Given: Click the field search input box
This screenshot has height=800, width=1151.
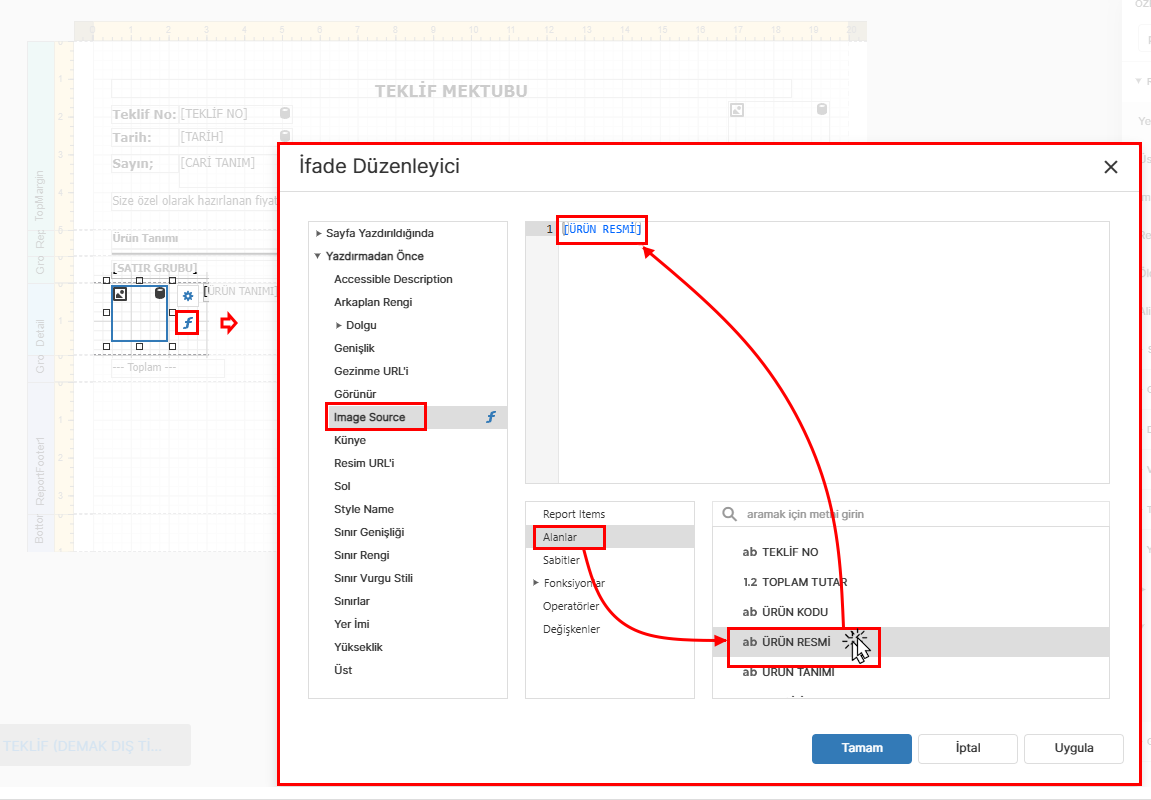Looking at the screenshot, I should 910,514.
